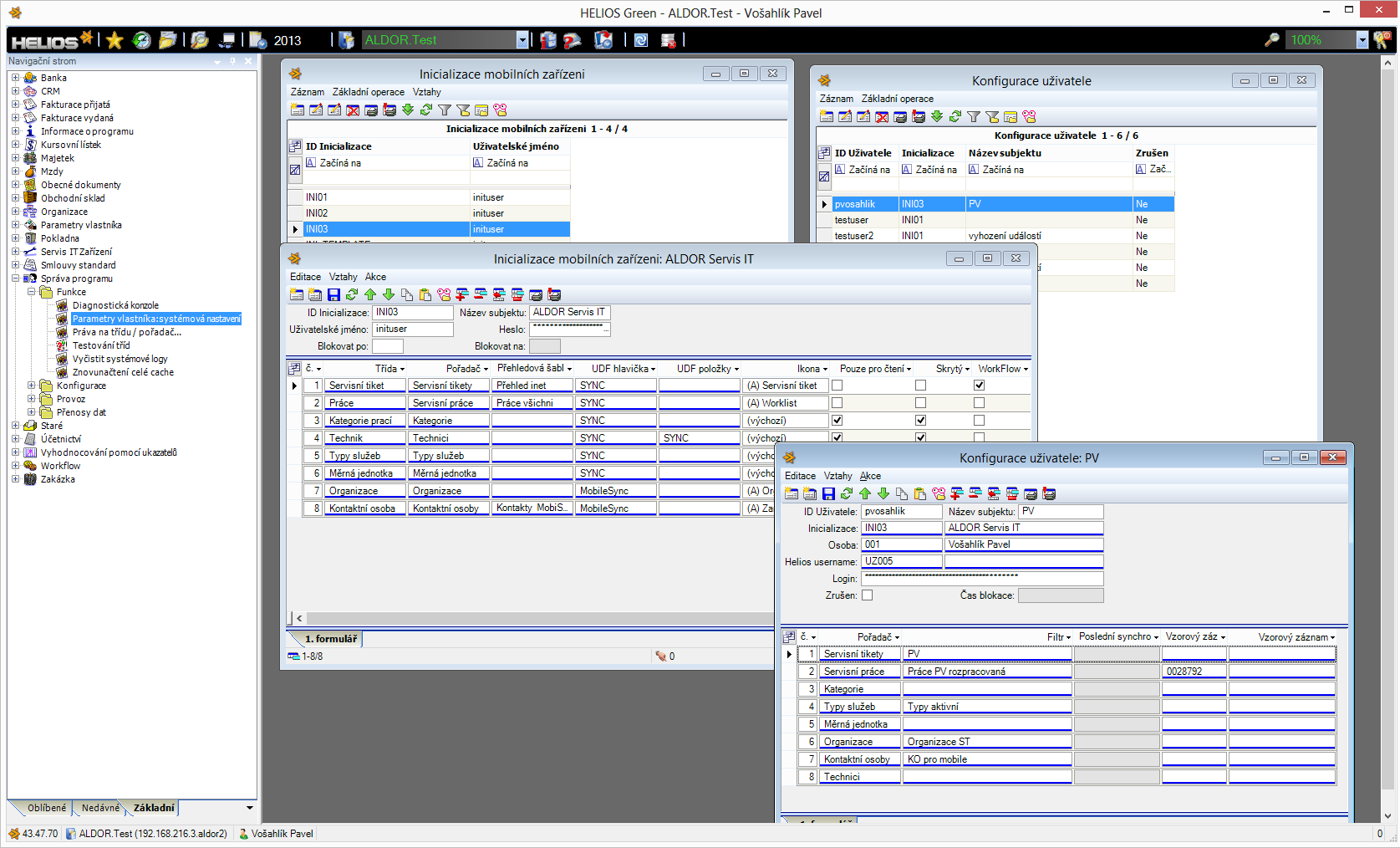This screenshot has width=1400, height=848.
Task: Switch to the Nedávné navigation tab
Action: coord(100,808)
